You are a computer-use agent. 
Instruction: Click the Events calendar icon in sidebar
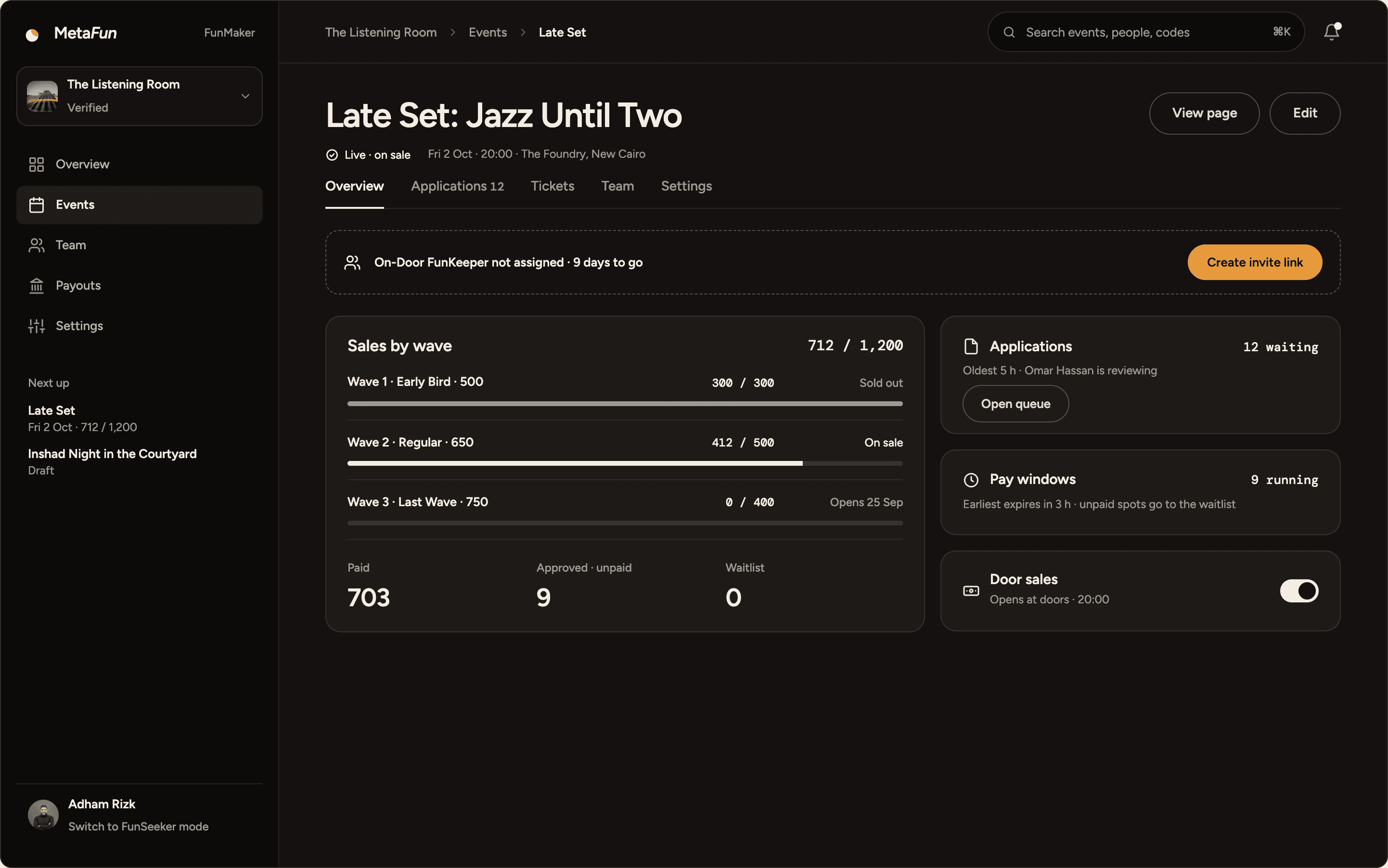pos(36,205)
